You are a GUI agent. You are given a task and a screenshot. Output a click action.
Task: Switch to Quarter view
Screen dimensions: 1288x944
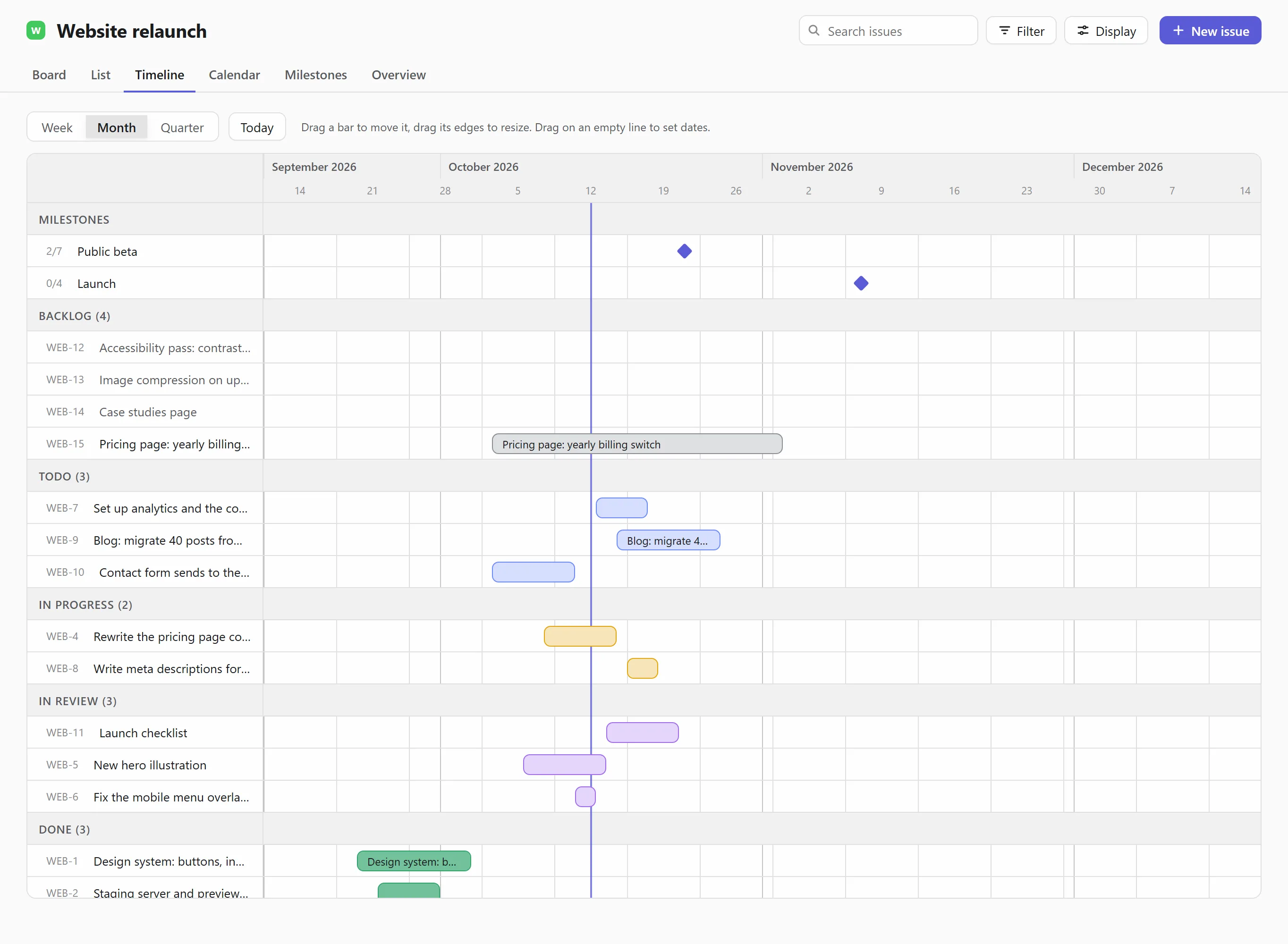[x=182, y=127]
